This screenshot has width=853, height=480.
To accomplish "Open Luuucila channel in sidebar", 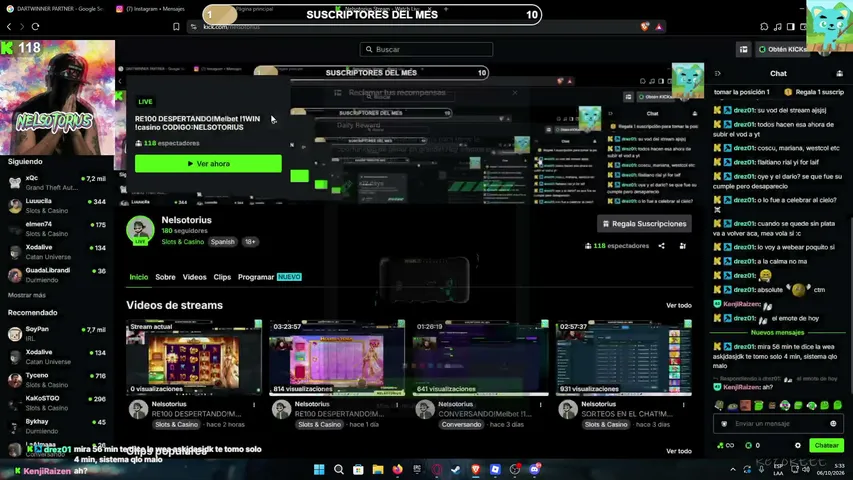I will pyautogui.click(x=57, y=206).
